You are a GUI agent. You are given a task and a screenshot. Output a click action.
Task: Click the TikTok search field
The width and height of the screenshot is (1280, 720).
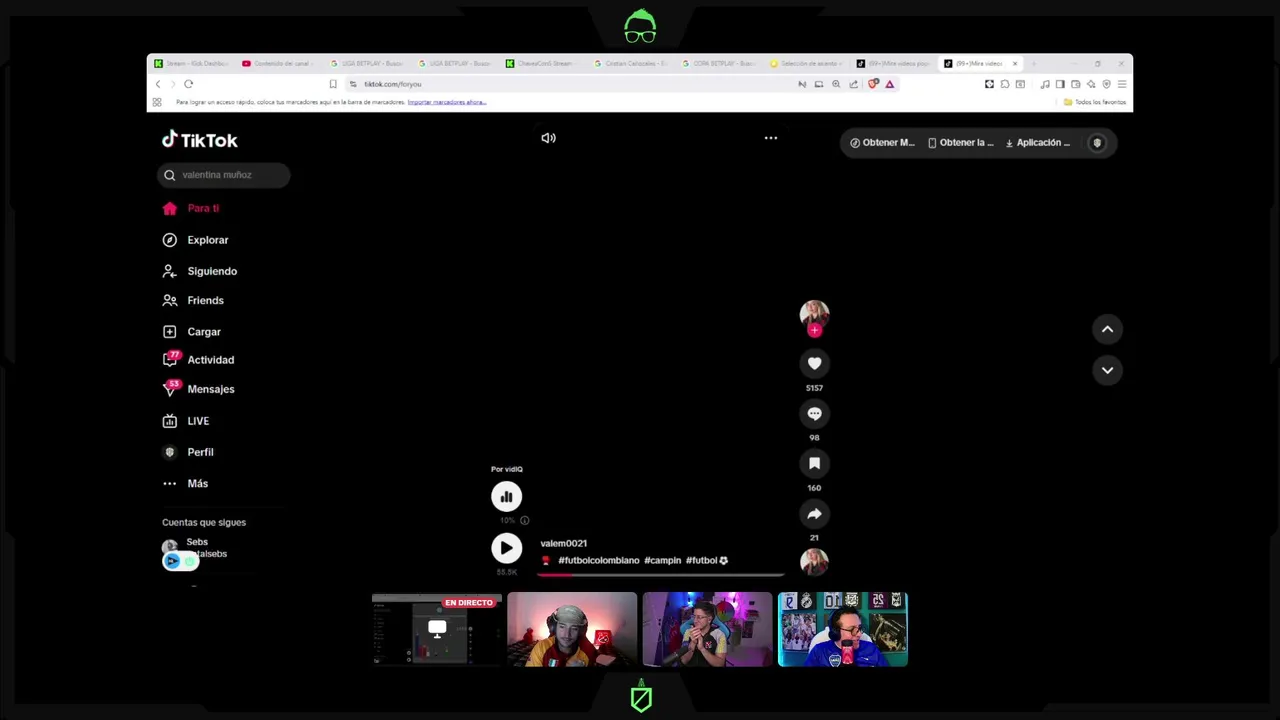(224, 175)
